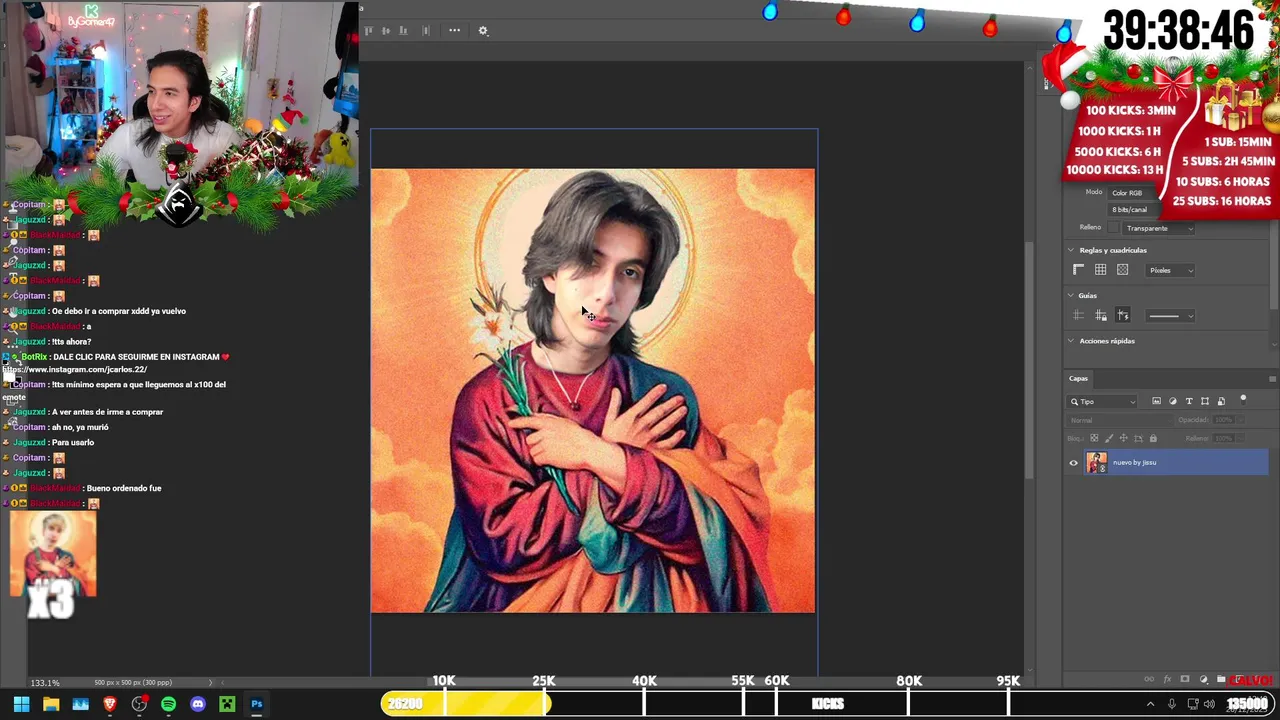This screenshot has width=1280, height=720.
Task: Select the 'nuevo by jissu' layer thumbnail
Action: click(x=1097, y=462)
